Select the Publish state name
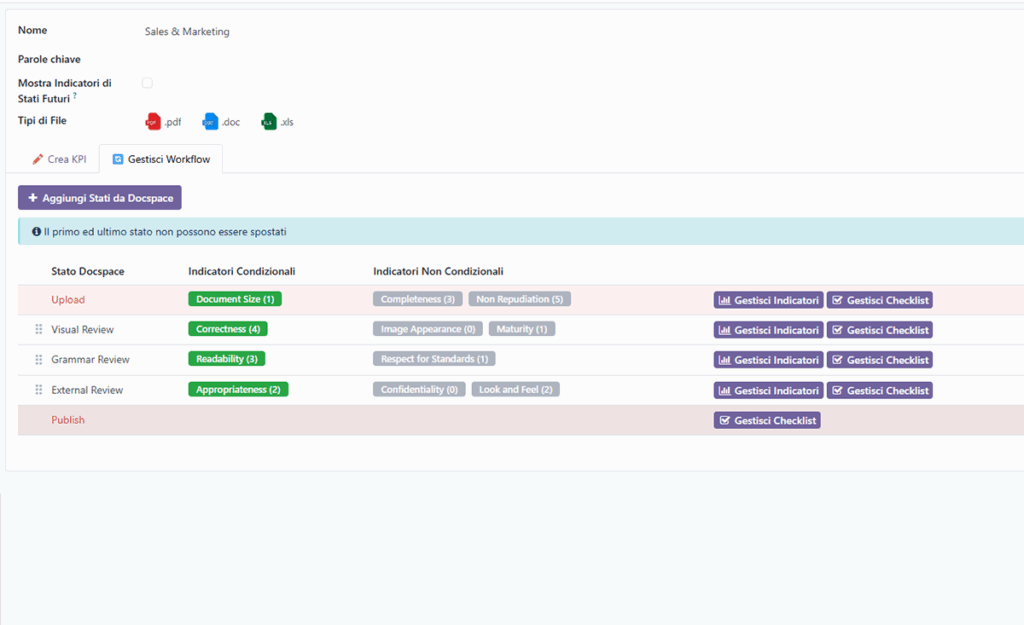 [x=68, y=420]
